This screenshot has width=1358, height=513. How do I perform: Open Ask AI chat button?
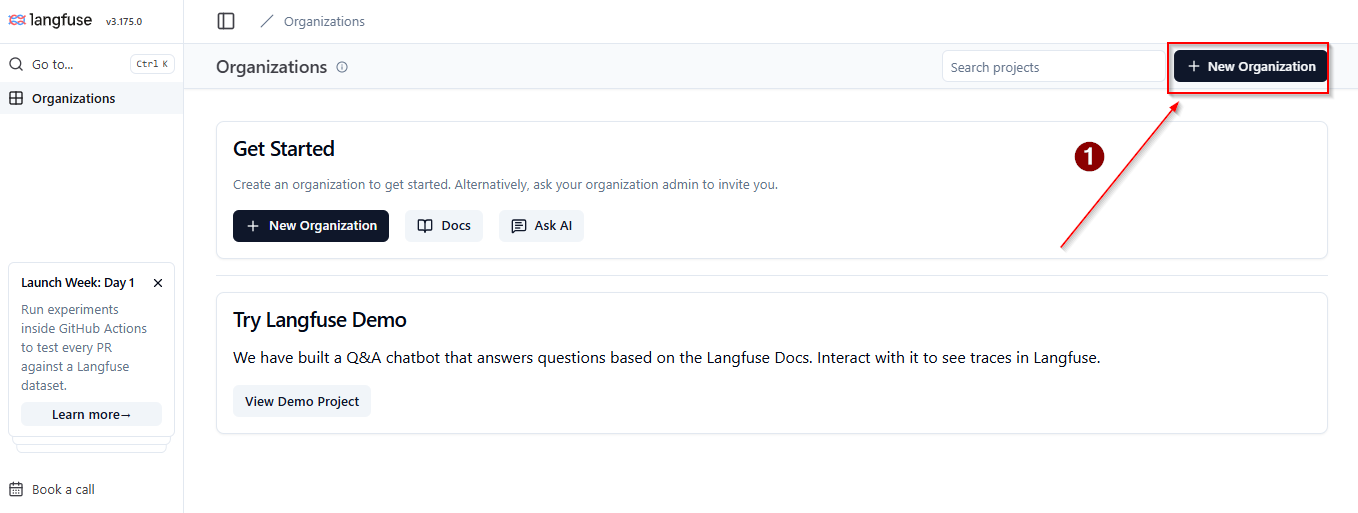tap(541, 226)
